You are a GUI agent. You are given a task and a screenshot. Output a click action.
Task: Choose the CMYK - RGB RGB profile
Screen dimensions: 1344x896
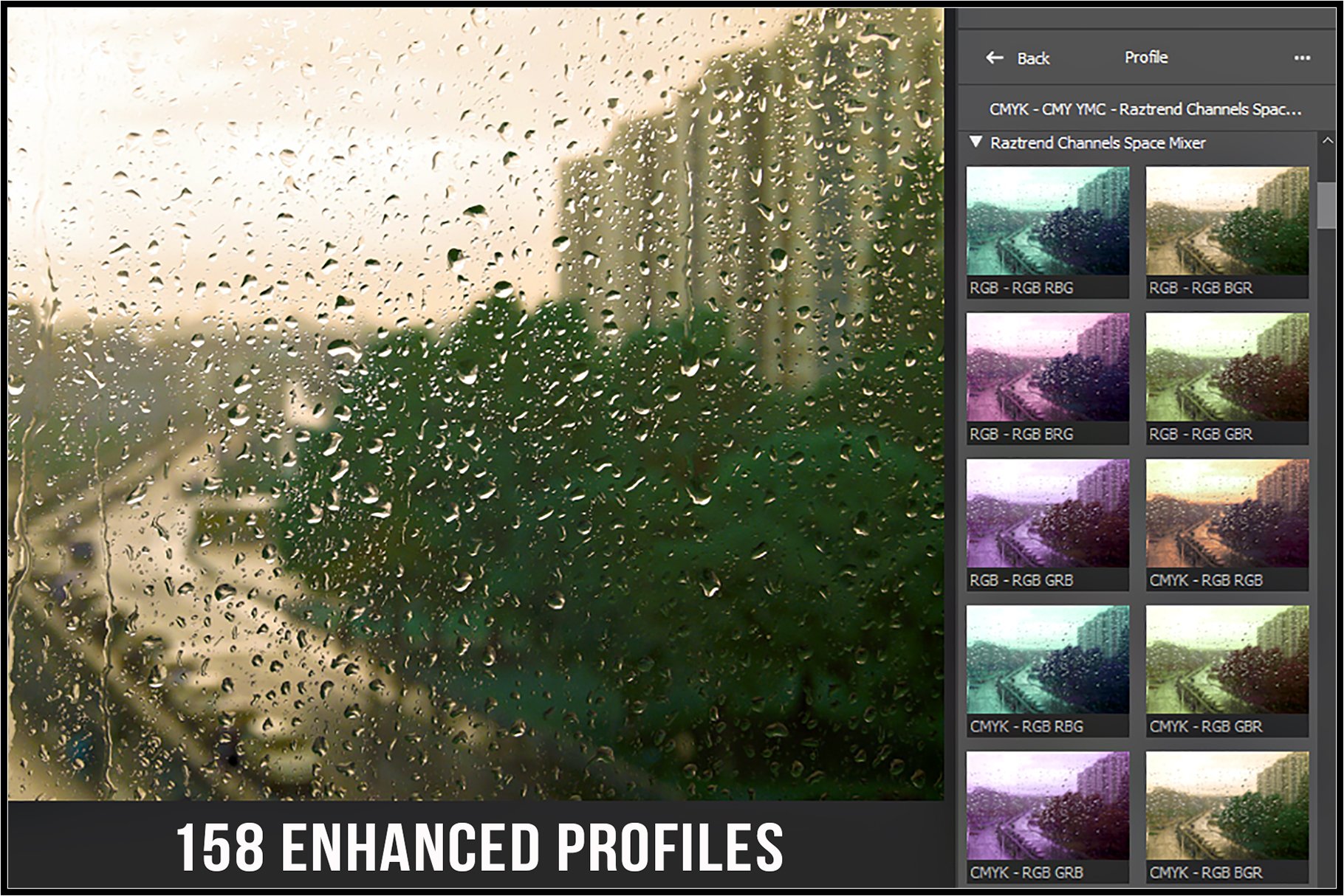[1227, 524]
